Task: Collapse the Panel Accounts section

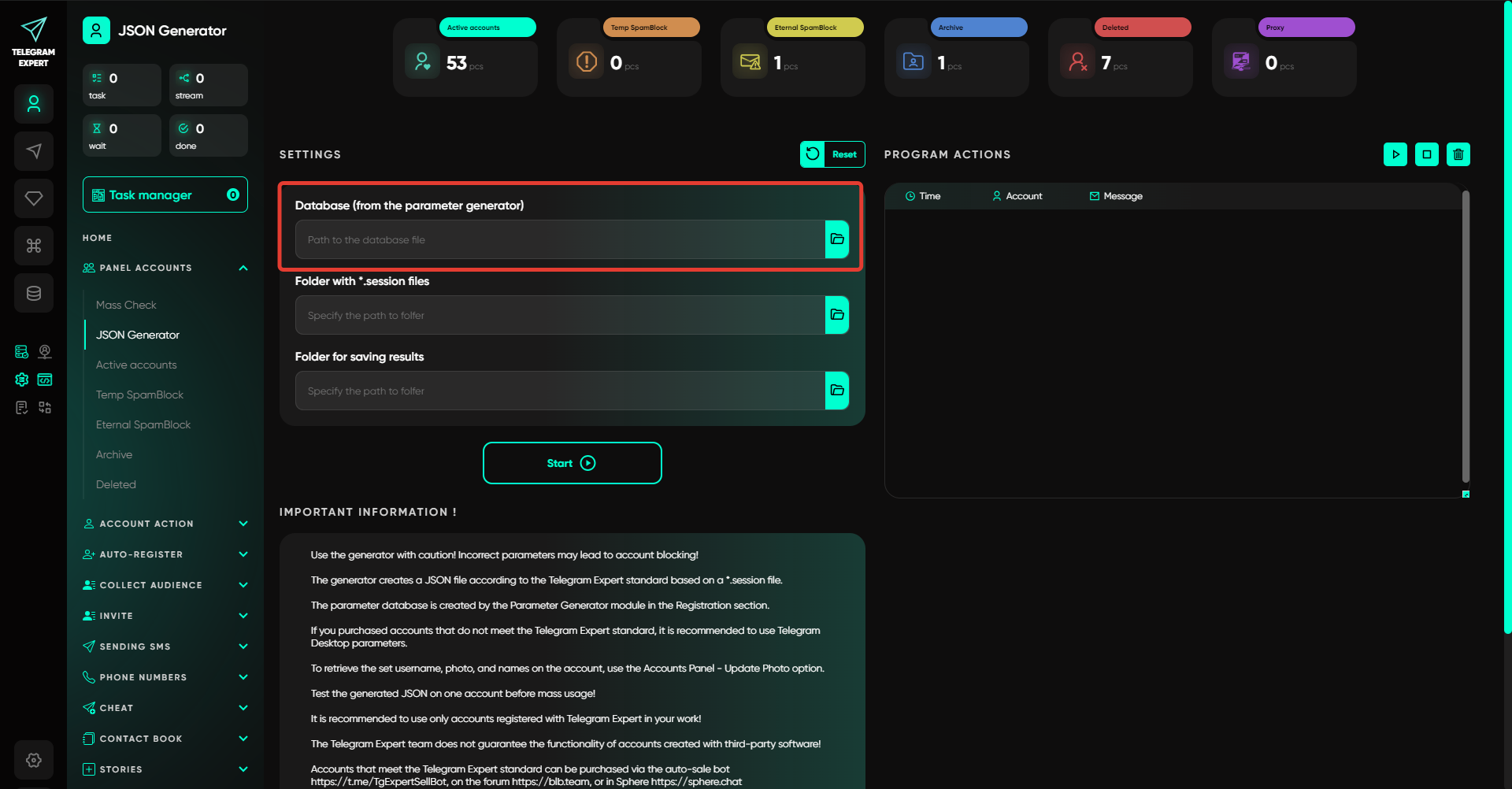Action: click(x=243, y=268)
